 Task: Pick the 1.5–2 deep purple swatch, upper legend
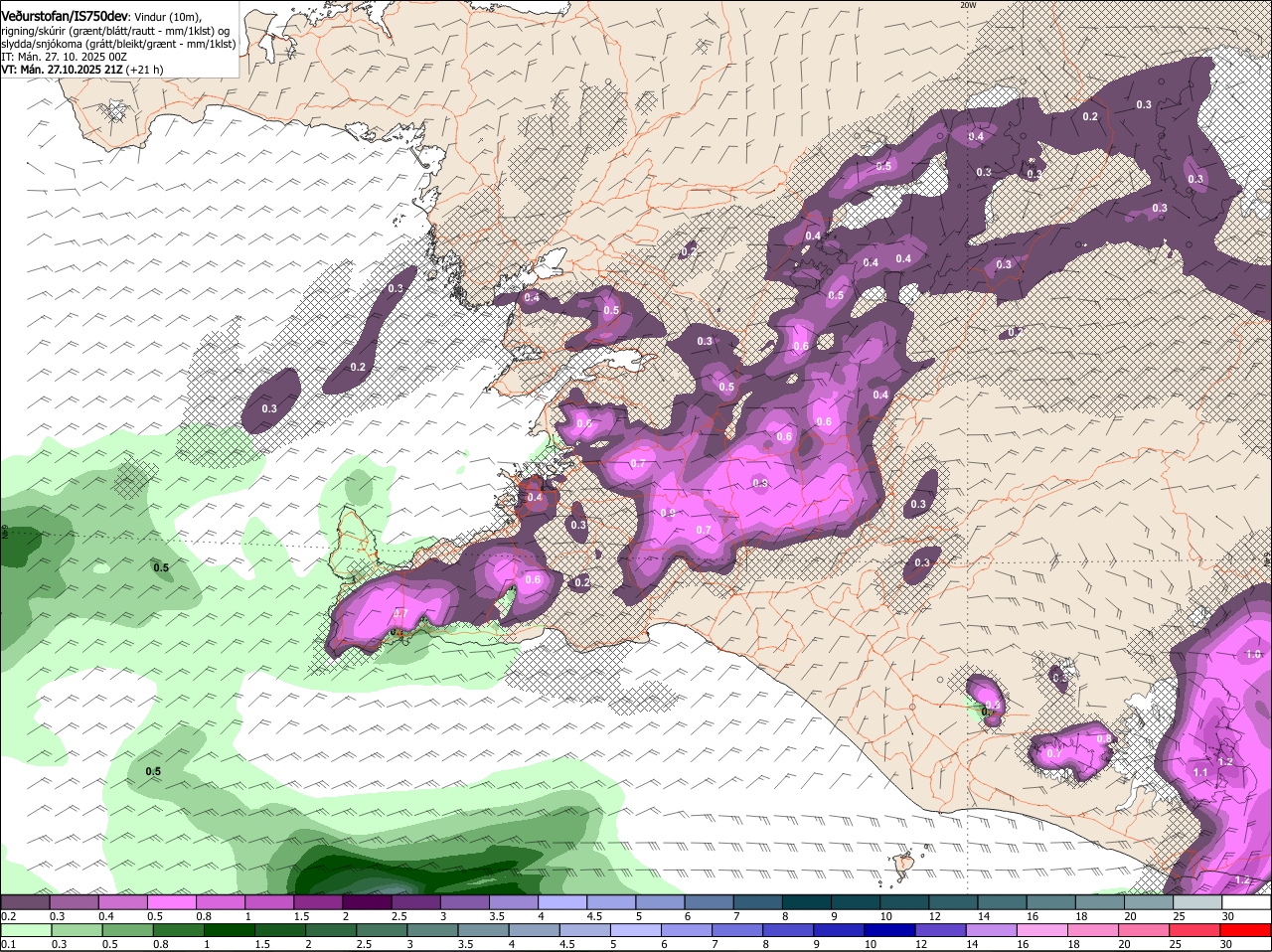click(318, 901)
